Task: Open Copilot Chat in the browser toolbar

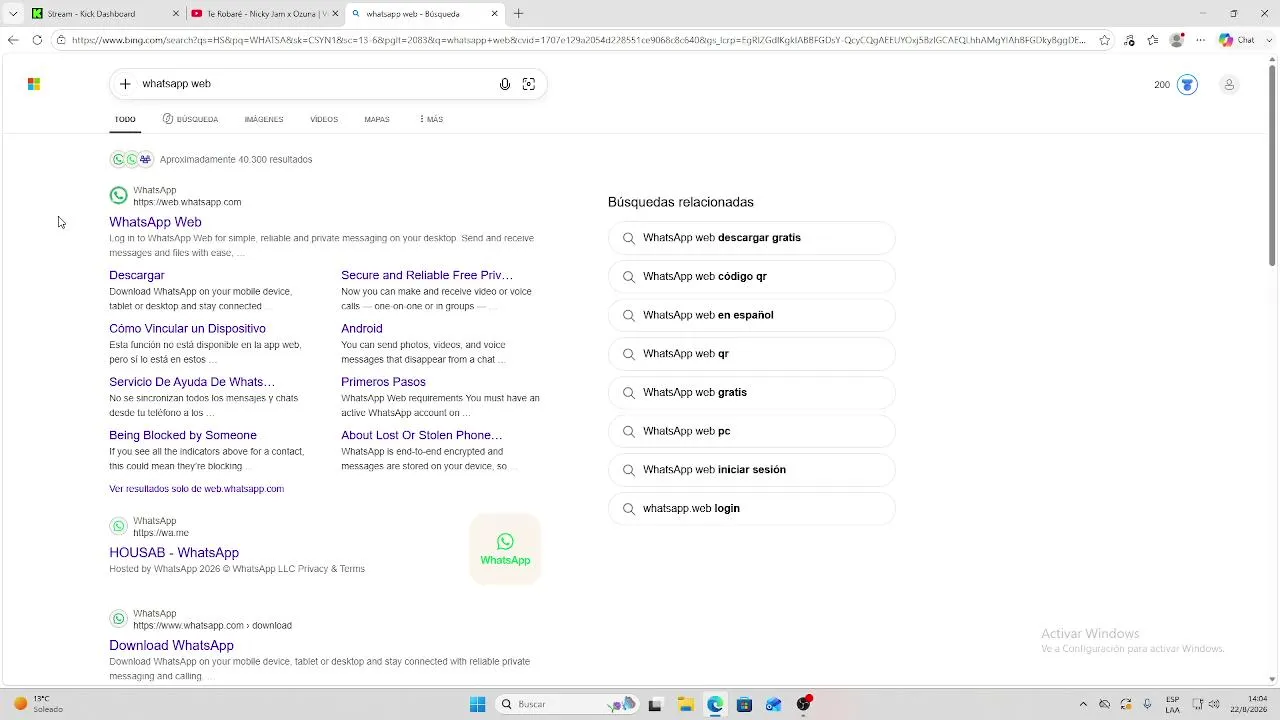Action: [1237, 40]
